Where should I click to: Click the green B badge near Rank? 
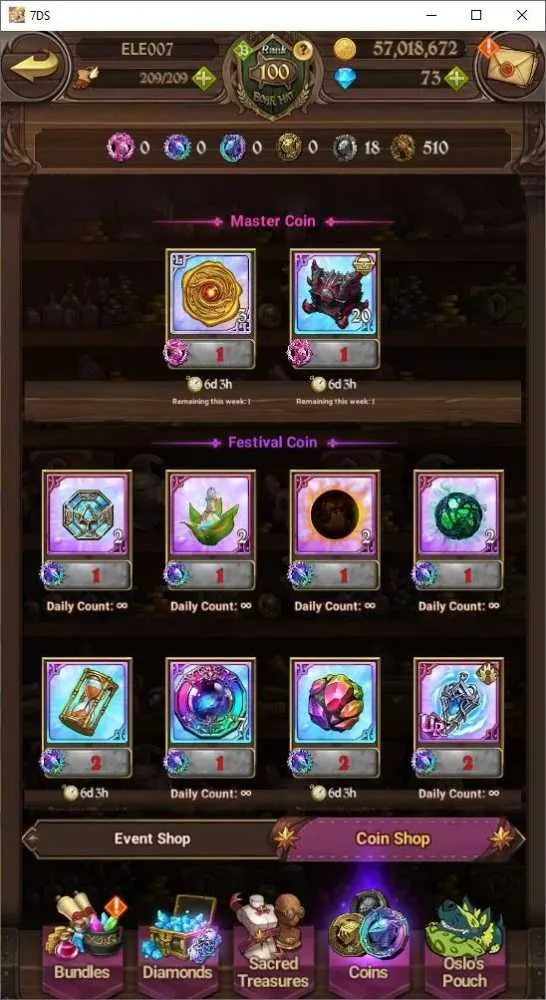tap(243, 50)
